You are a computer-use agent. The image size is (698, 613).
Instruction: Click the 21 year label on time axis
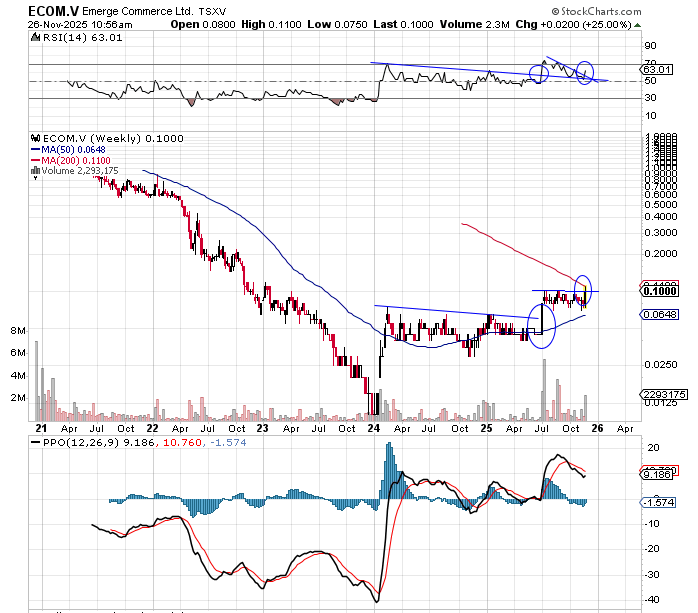[x=41, y=428]
